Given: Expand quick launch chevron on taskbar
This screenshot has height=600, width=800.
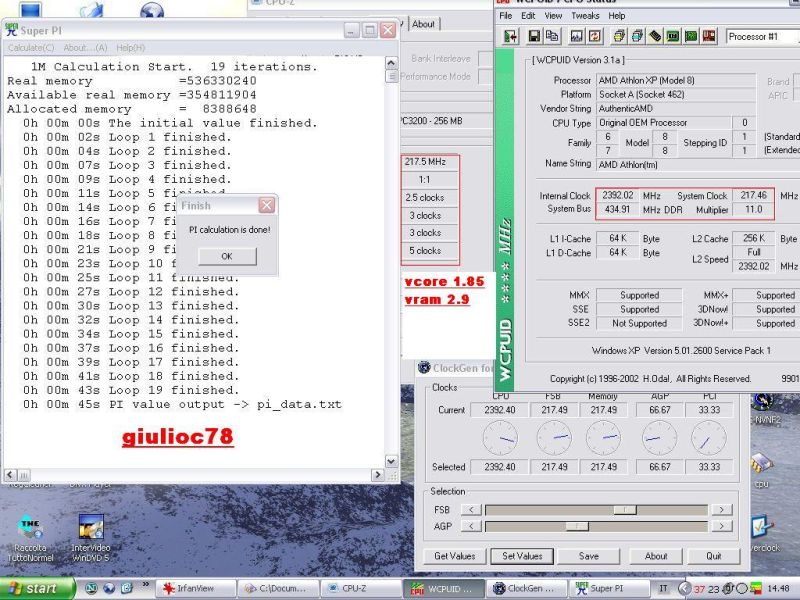Looking at the screenshot, I should pos(145,584).
